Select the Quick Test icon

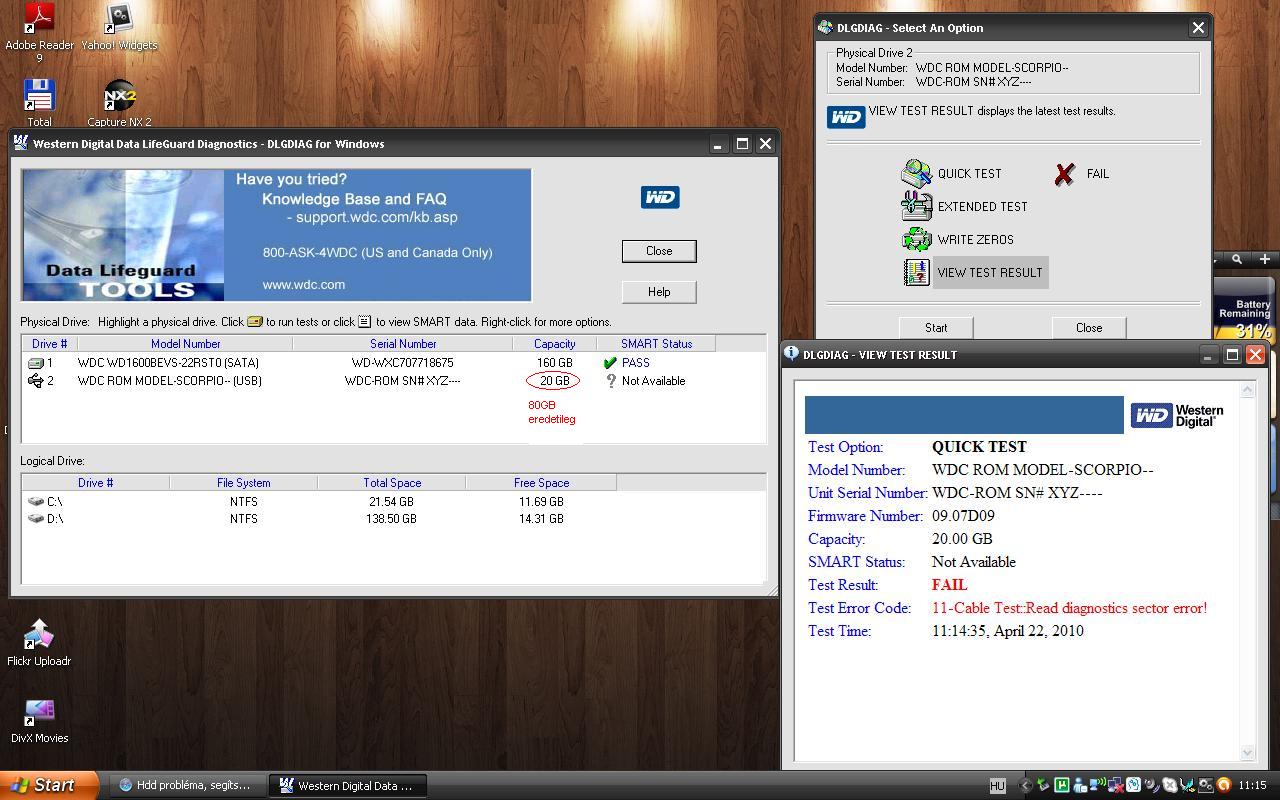coord(916,173)
